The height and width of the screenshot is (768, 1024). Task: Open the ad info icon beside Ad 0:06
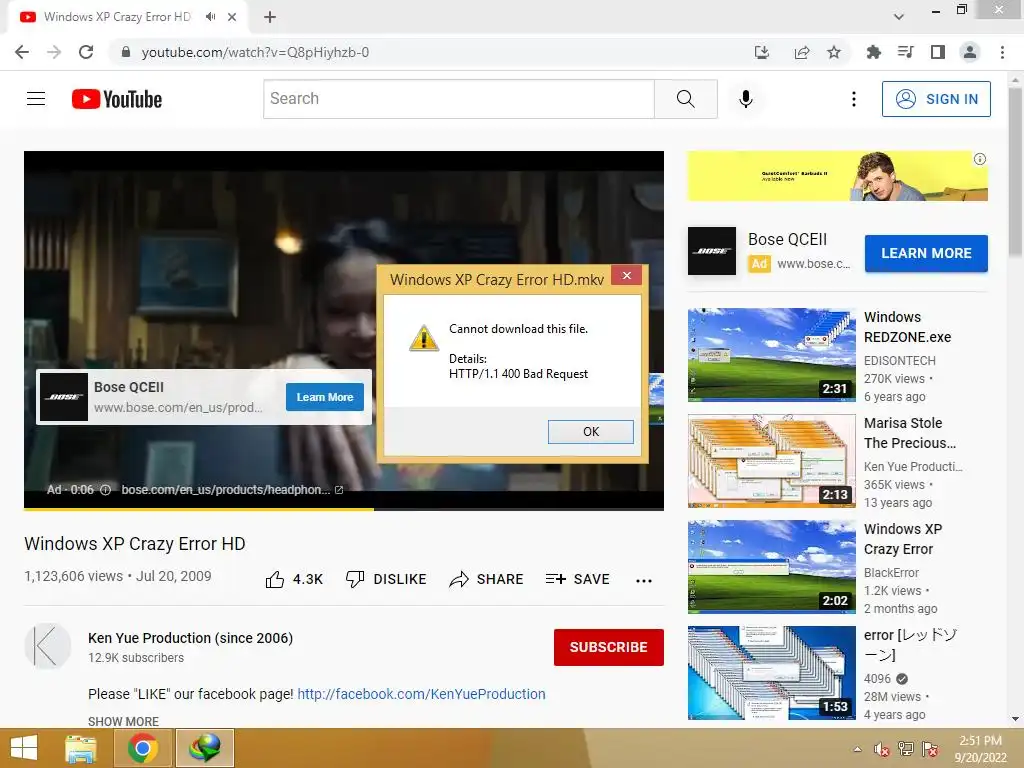tap(105, 490)
